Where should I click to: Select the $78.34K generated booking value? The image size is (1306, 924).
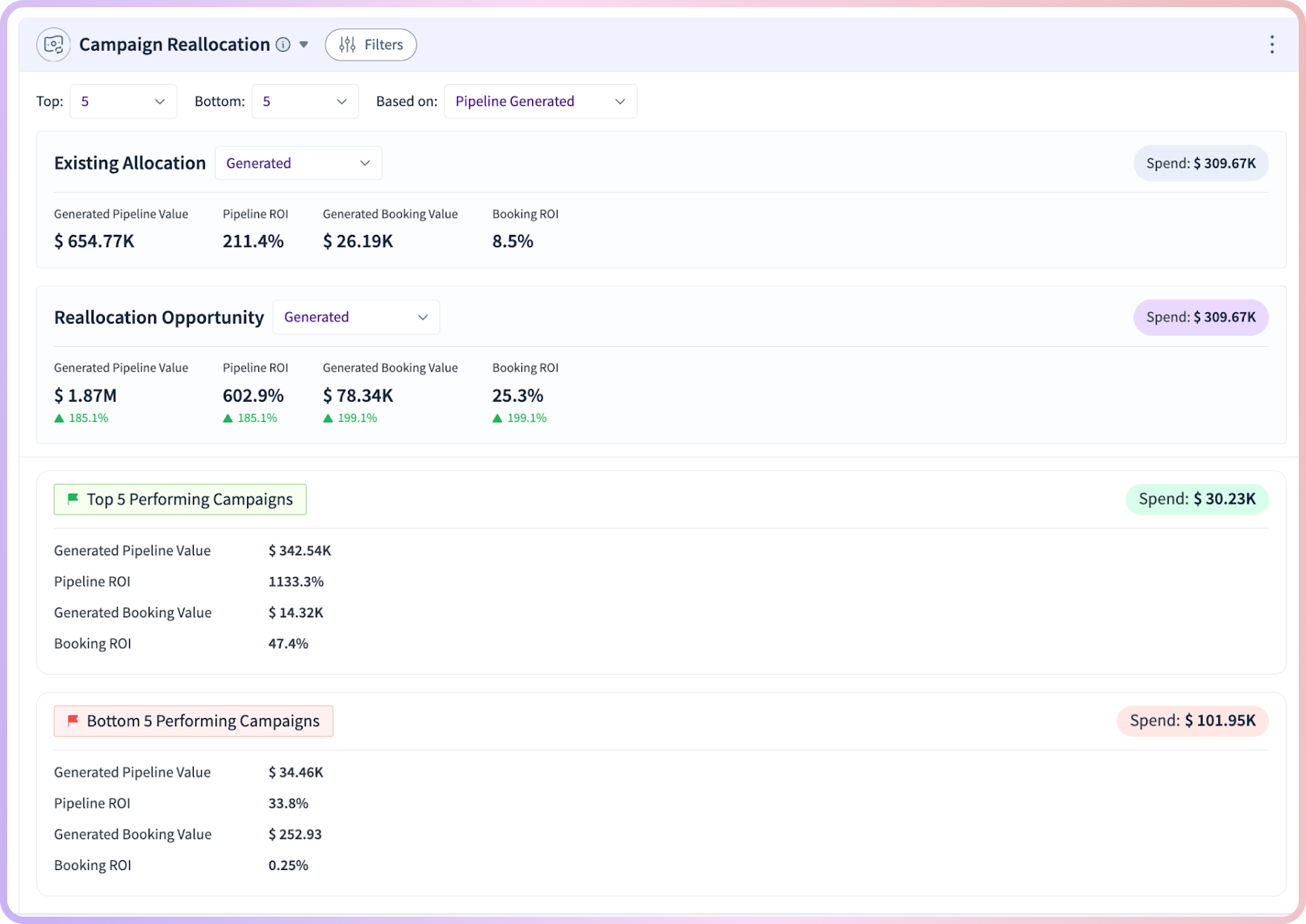(x=358, y=395)
